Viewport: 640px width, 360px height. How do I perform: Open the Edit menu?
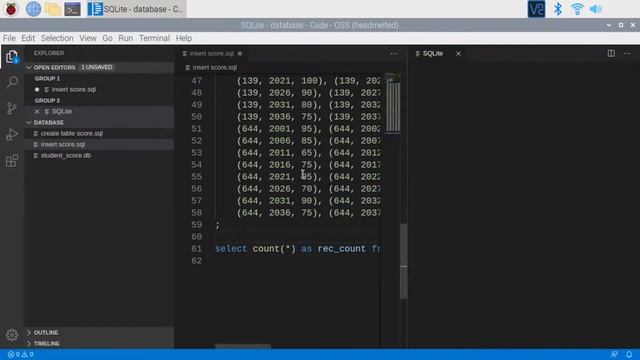[28, 38]
